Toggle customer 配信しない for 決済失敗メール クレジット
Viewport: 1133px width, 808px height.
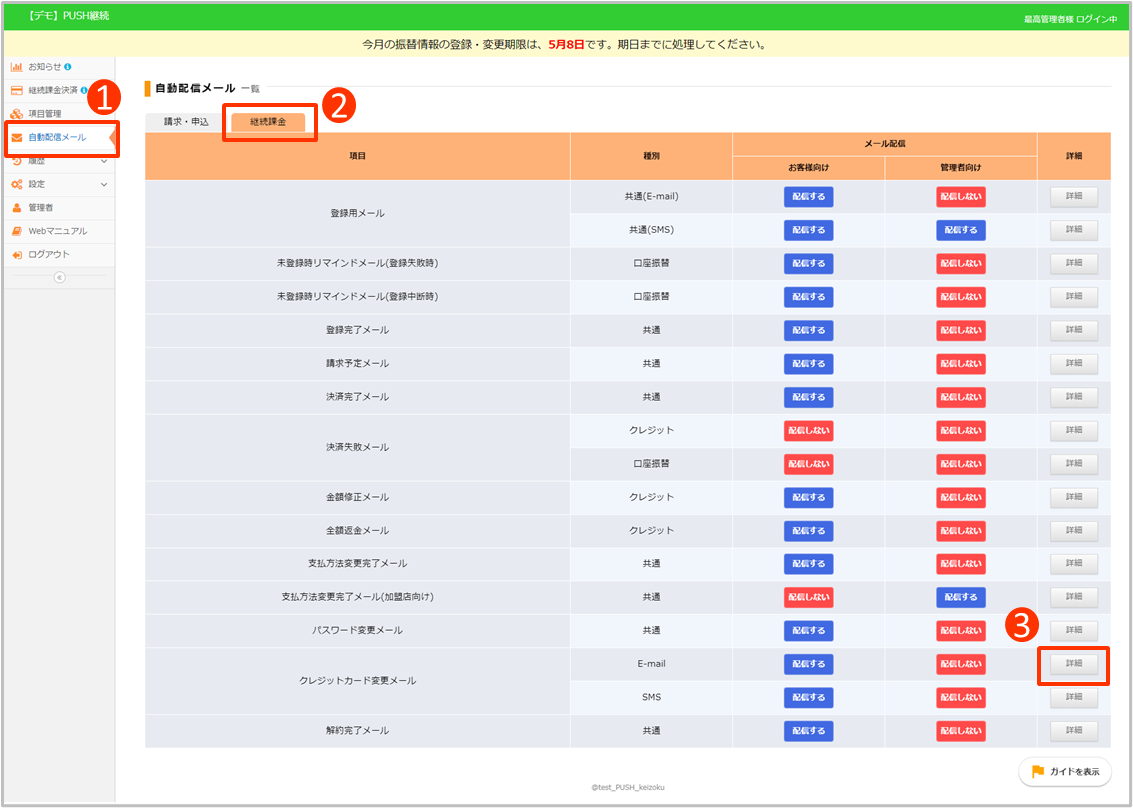[x=808, y=431]
